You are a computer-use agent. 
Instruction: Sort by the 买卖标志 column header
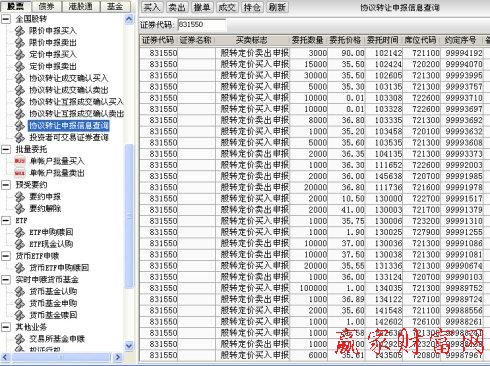[x=252, y=40]
